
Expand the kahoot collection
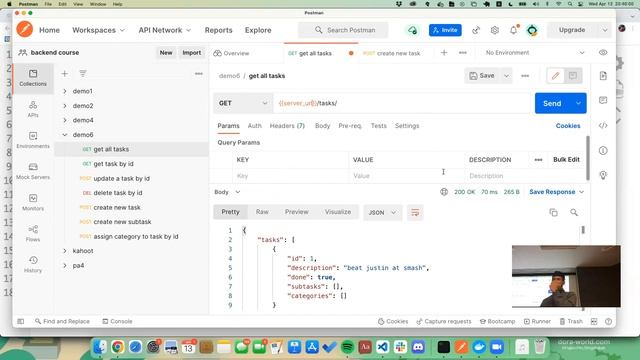coord(65,251)
